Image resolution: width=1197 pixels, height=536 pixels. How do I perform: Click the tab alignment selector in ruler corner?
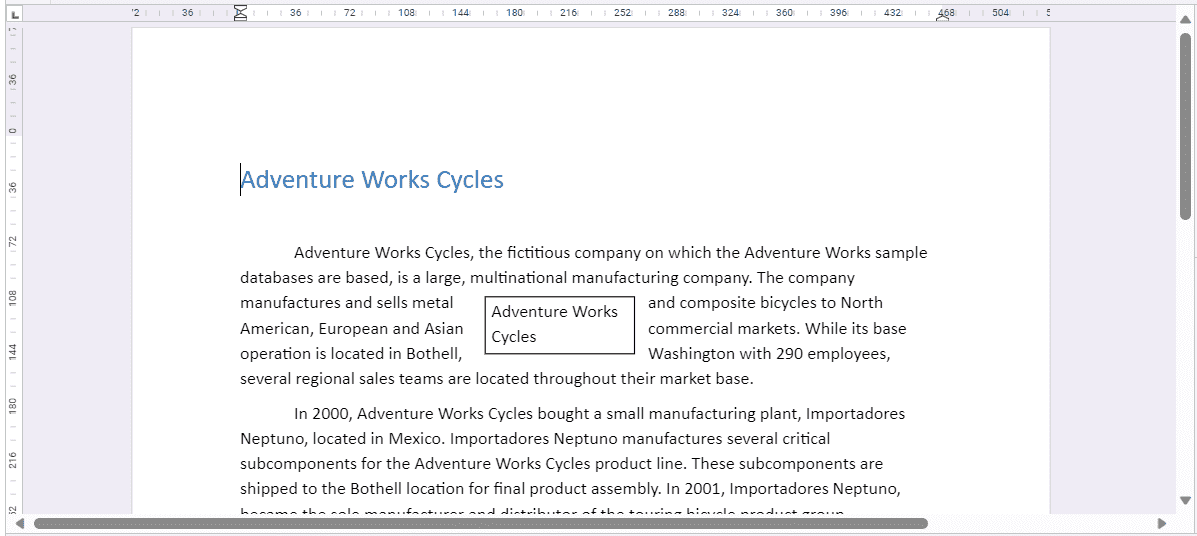[13, 14]
